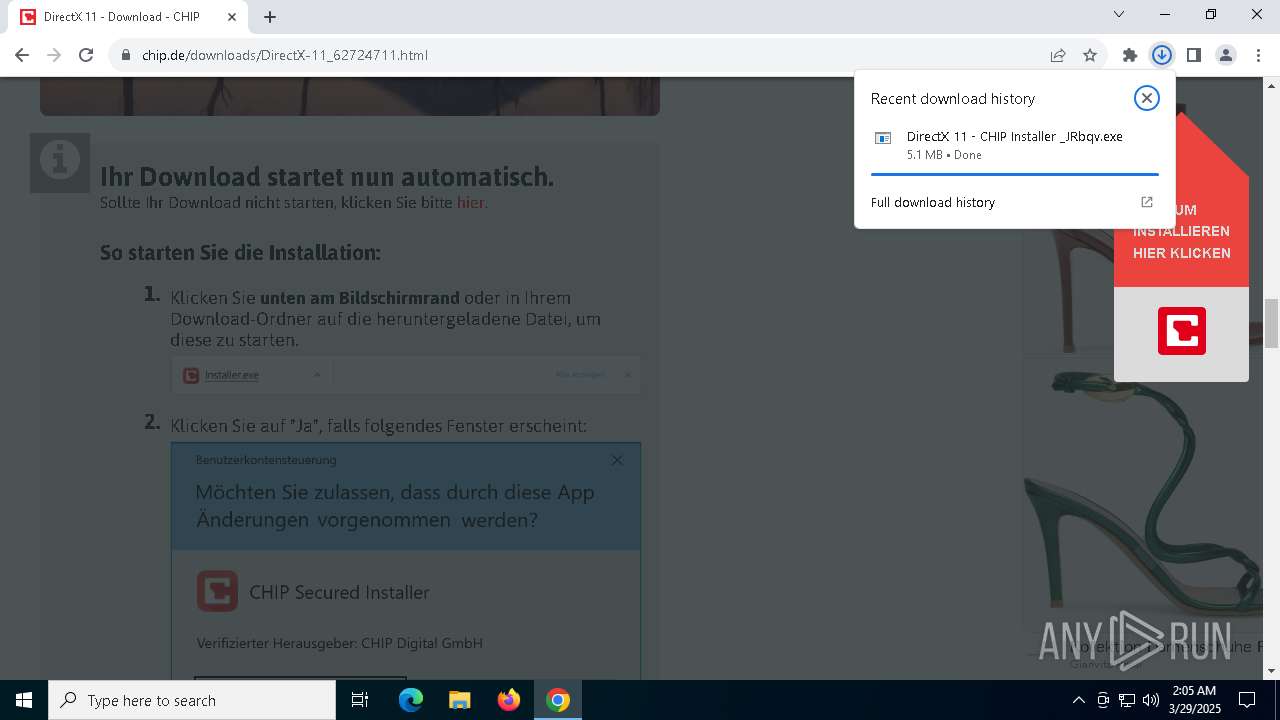1280x720 pixels.
Task: Click the red CHIP logo on banner
Action: tap(1182, 331)
